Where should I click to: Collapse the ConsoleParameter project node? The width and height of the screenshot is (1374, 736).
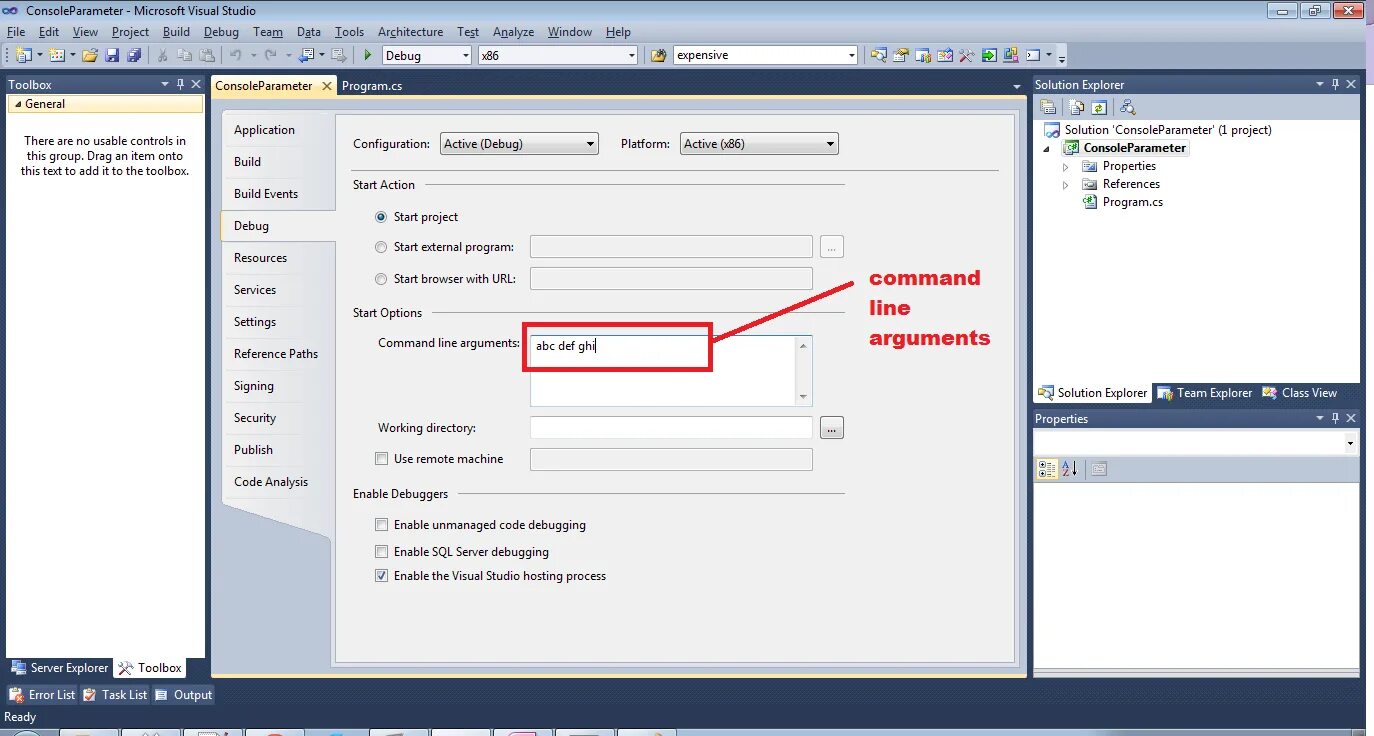[1048, 149]
